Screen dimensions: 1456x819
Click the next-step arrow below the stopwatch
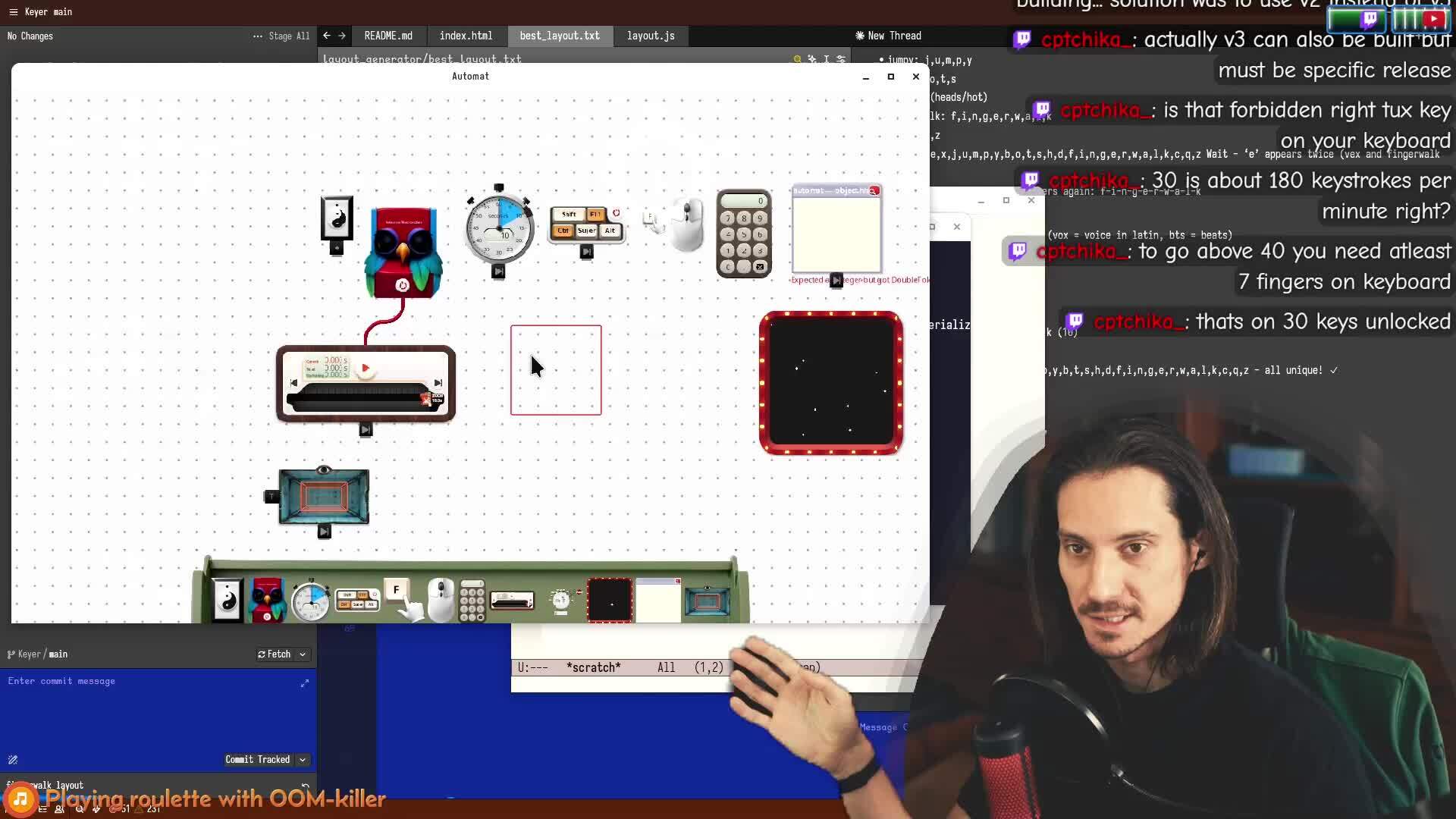tap(498, 271)
